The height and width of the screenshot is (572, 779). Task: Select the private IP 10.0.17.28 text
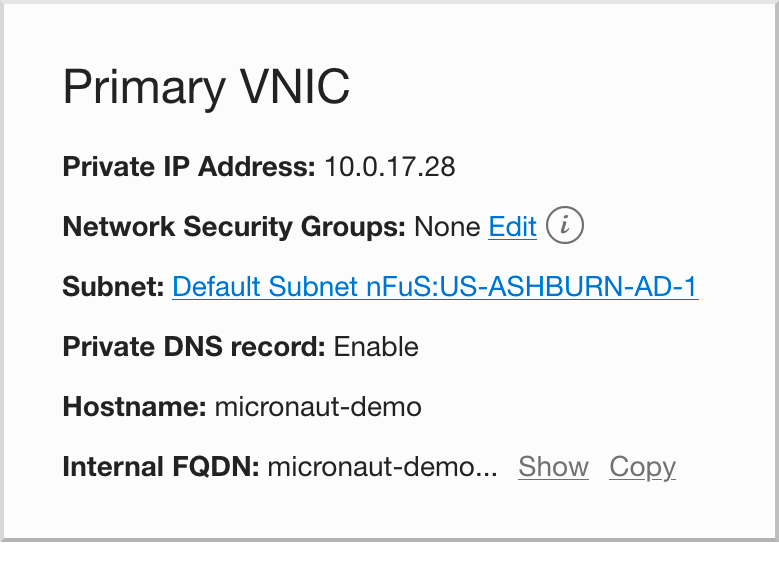390,166
